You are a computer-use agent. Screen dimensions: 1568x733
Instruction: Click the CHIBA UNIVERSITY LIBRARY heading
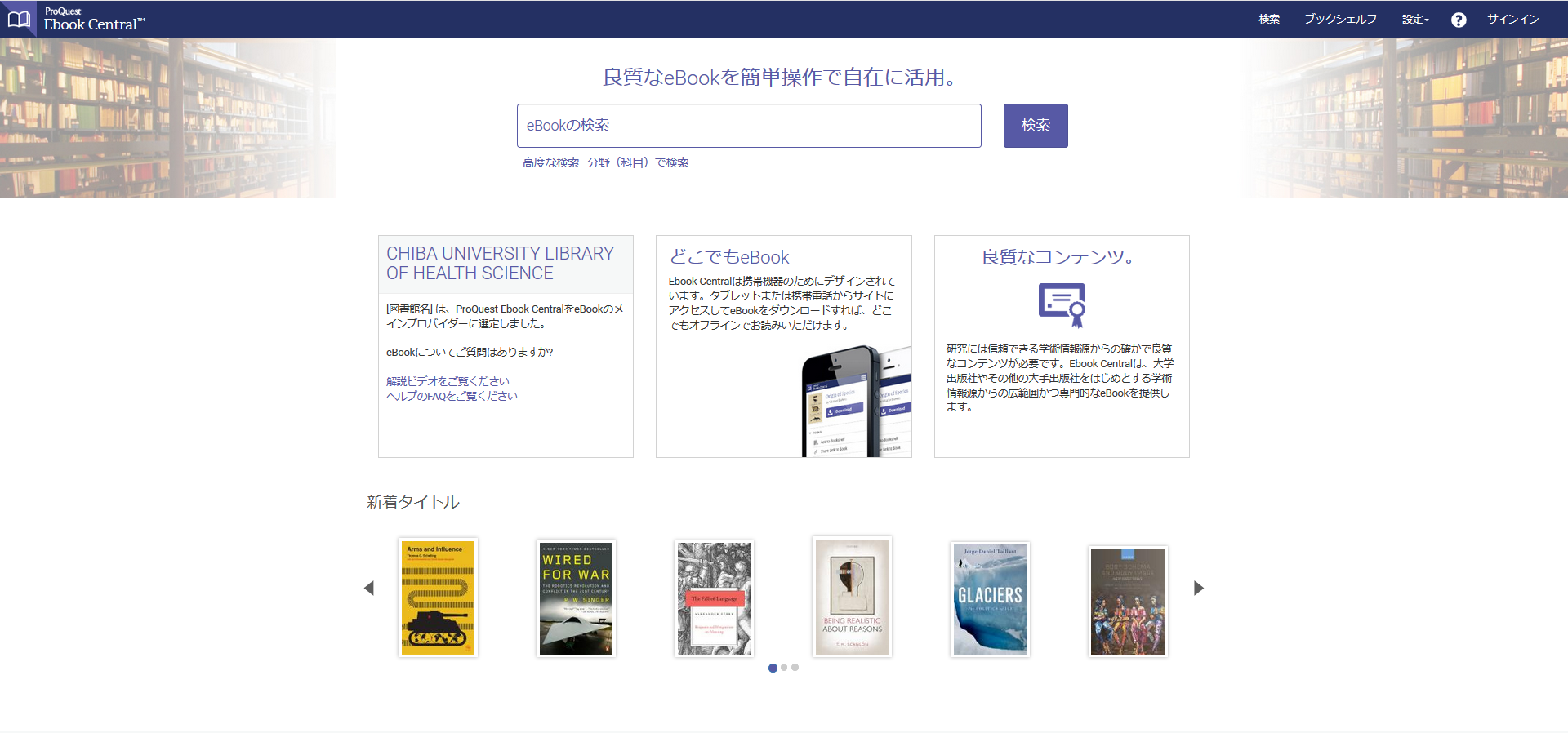pos(501,264)
